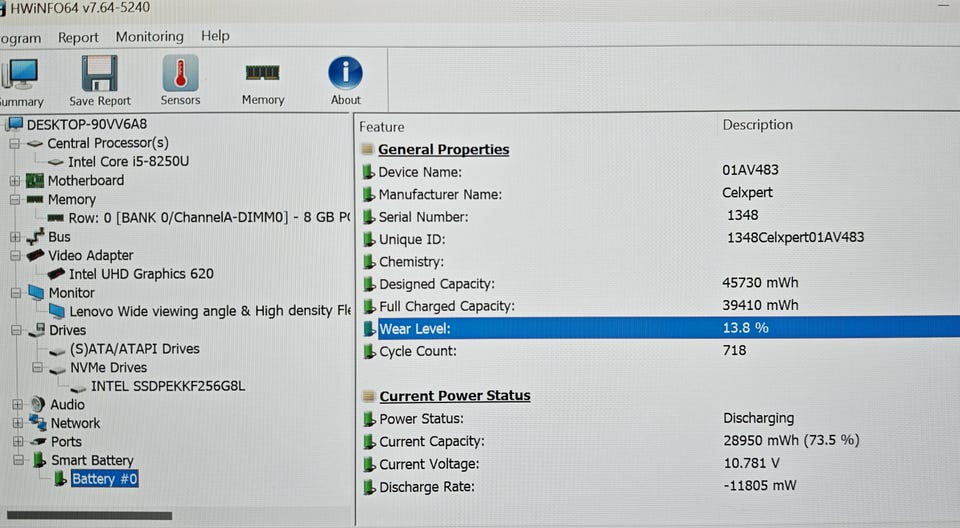Click the Description column header
Viewport: 960px width, 528px height.
757,125
